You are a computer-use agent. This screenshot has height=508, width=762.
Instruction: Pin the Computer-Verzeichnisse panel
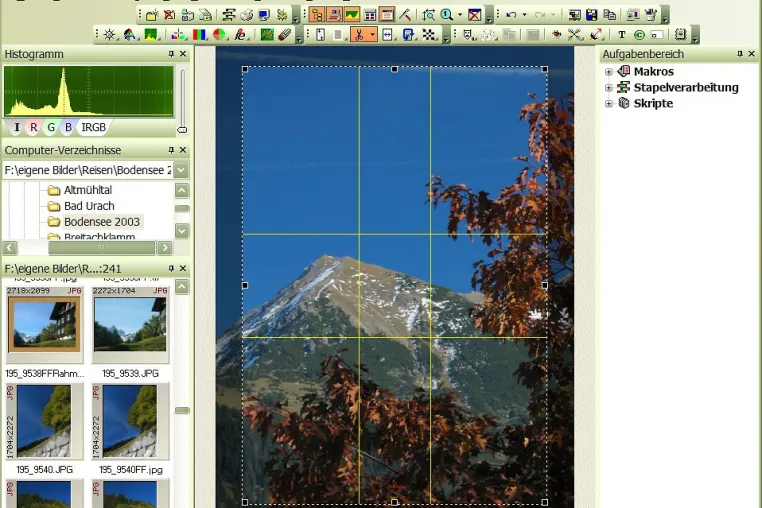pyautogui.click(x=171, y=150)
